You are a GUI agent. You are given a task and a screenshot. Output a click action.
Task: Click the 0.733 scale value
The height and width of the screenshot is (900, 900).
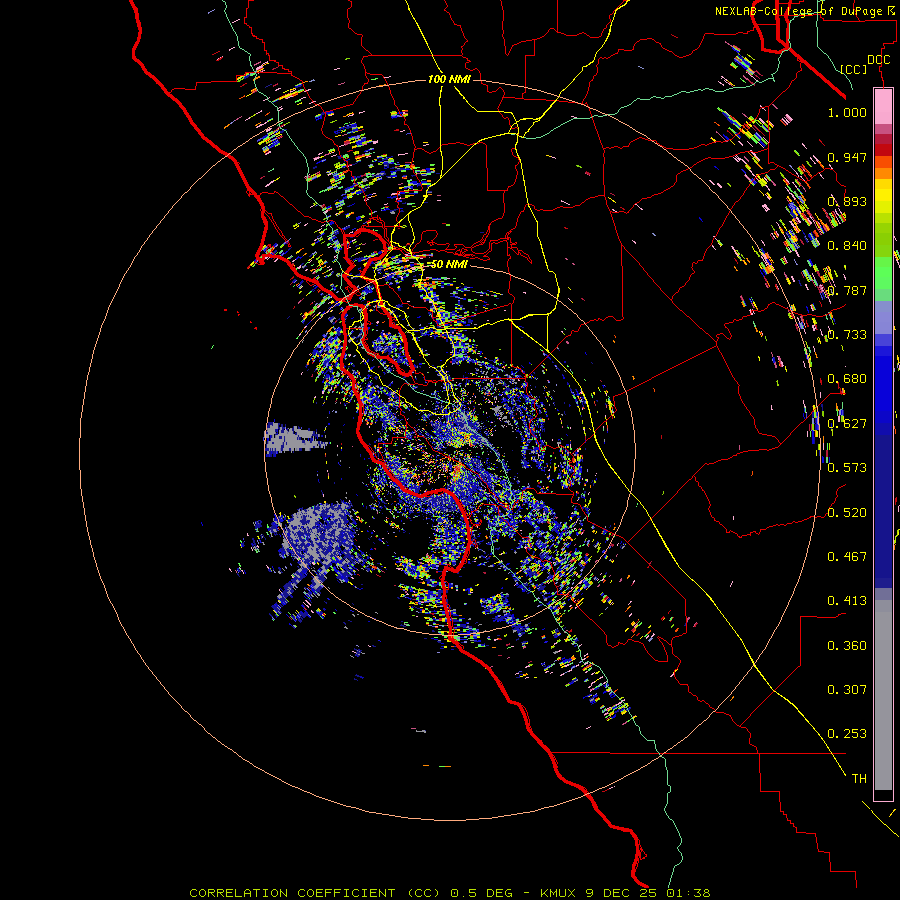847,335
